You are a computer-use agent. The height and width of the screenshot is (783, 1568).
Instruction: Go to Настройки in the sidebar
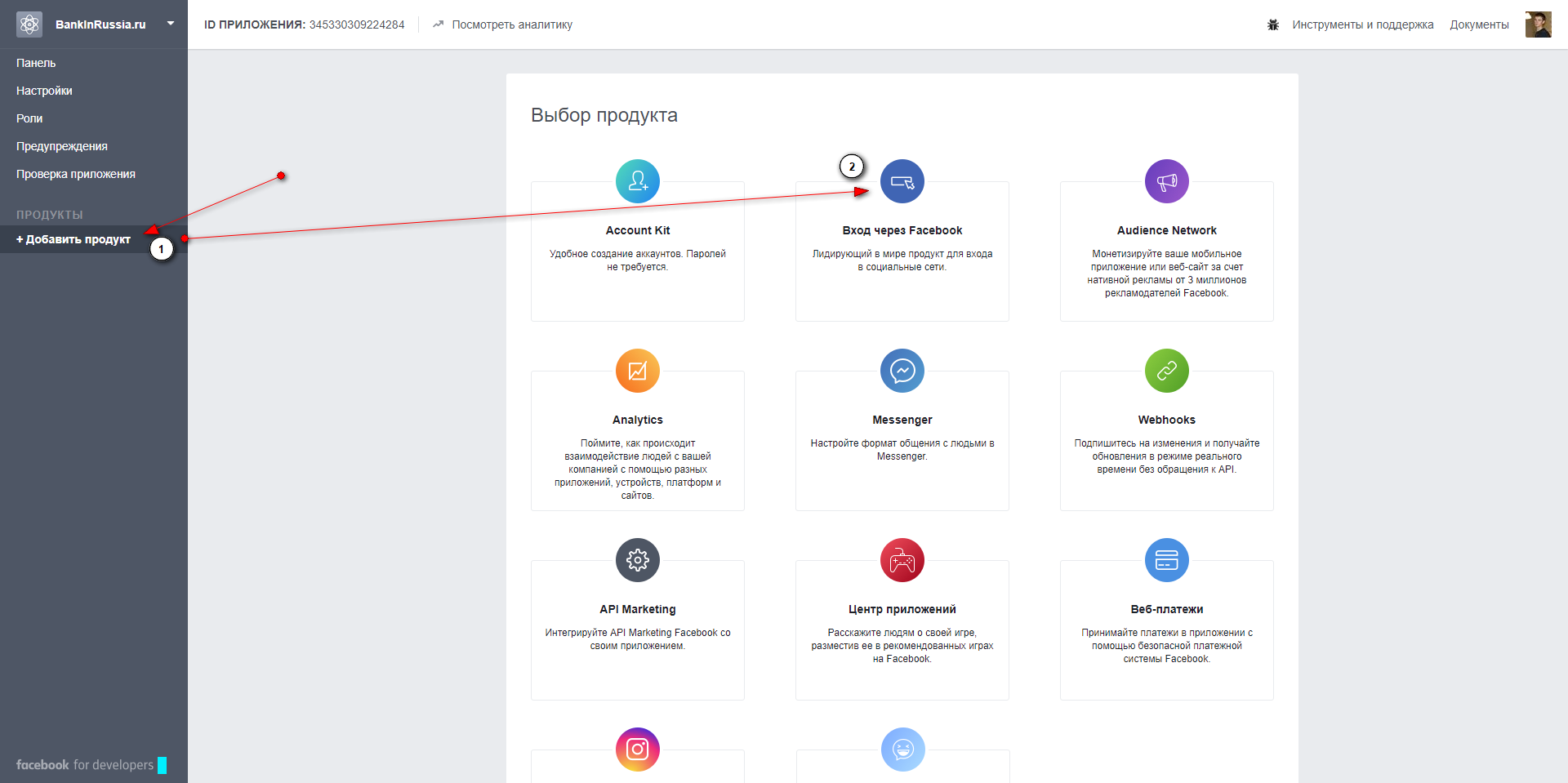coord(44,91)
